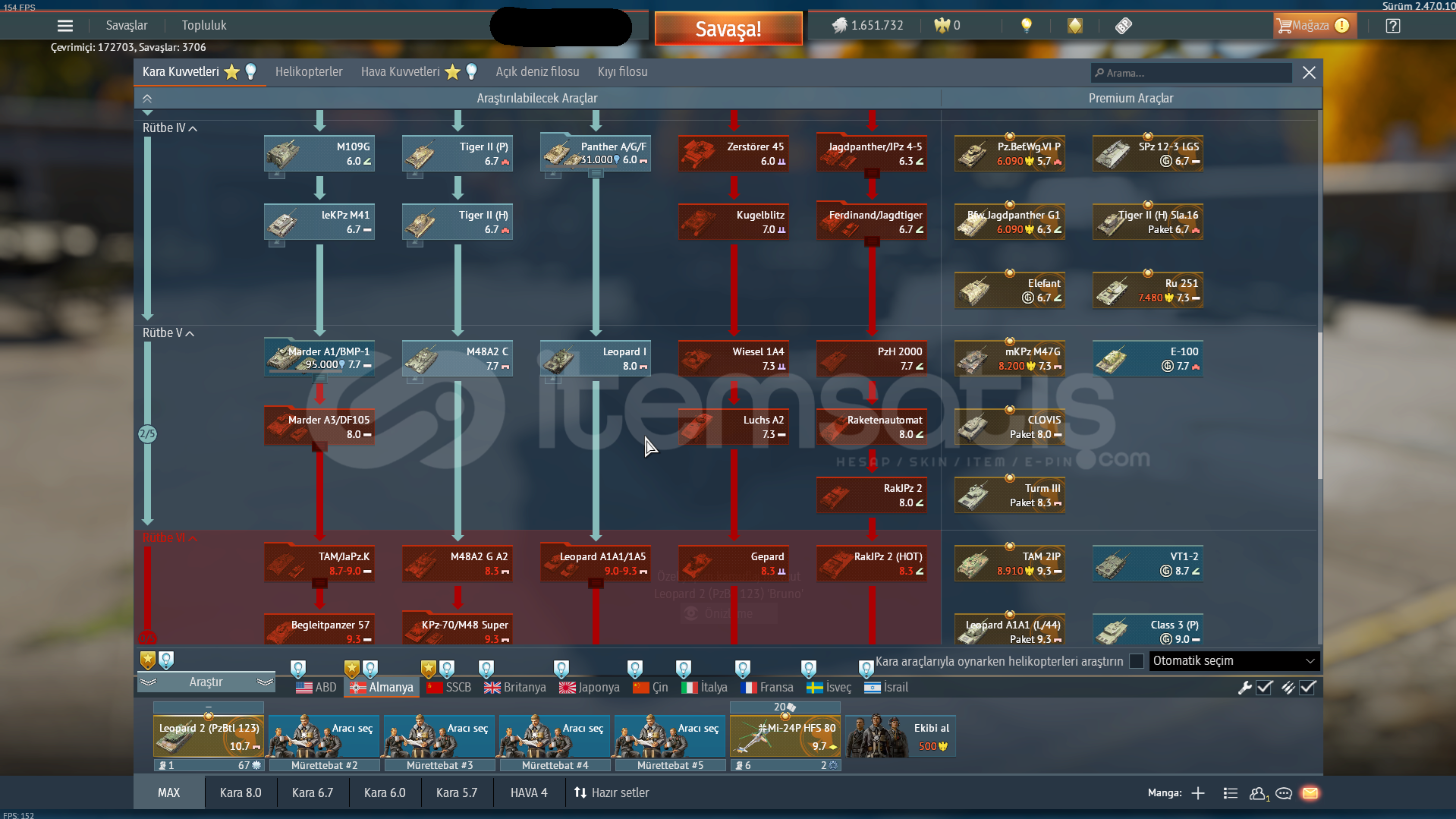Open the Mağaza shop
The image size is (1456, 819).
pos(1314,25)
